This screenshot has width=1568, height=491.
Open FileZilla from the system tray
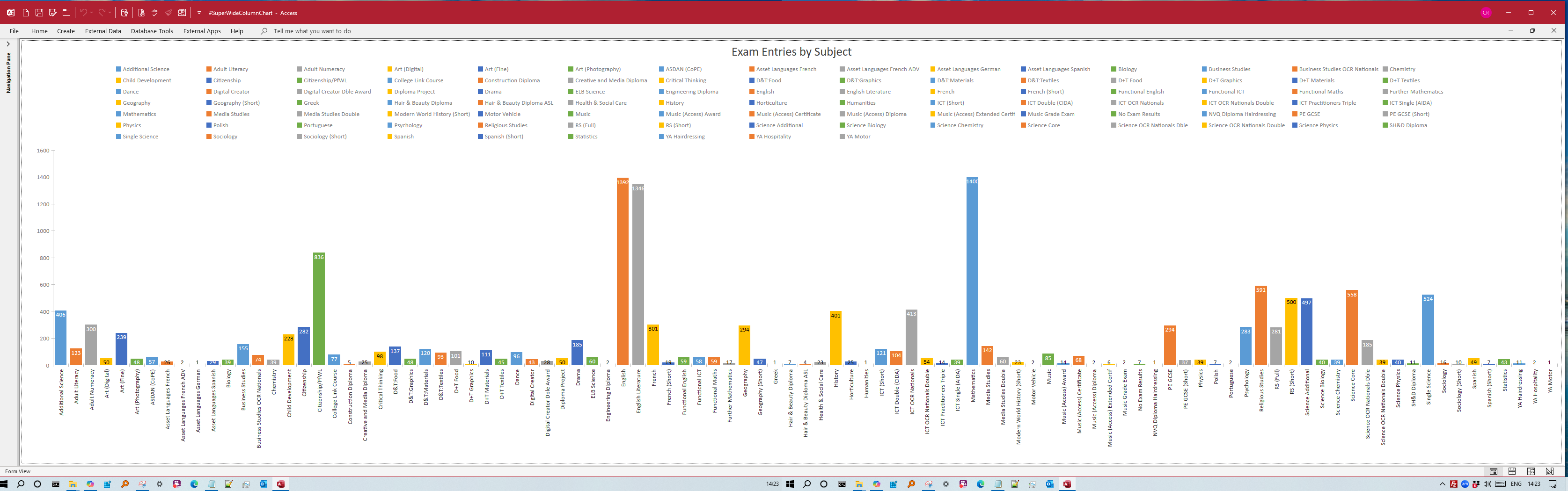(x=1454, y=484)
